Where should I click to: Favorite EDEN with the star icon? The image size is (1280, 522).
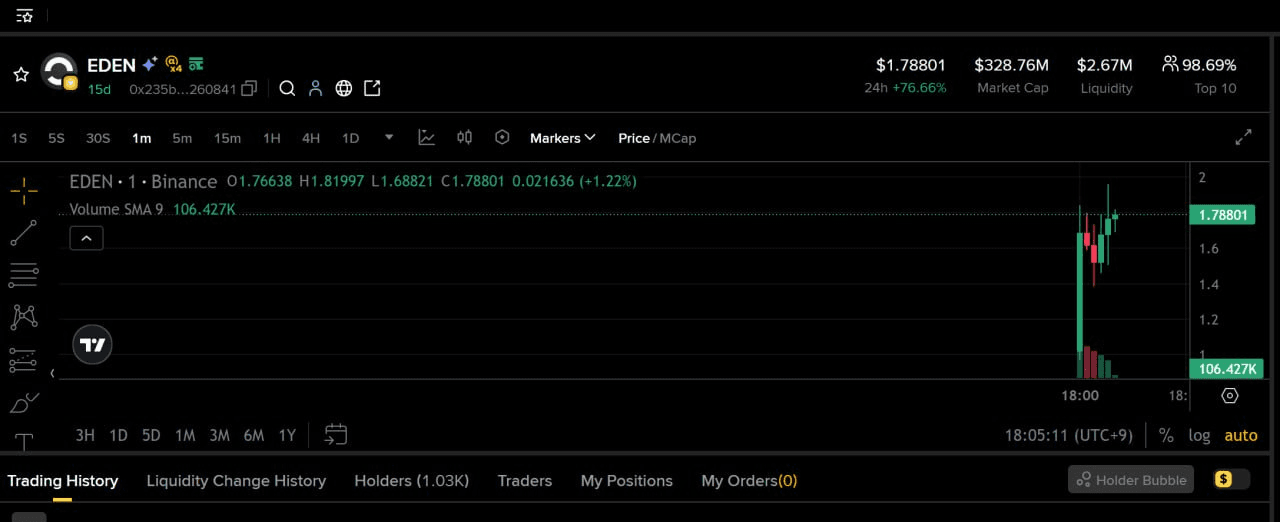(x=21, y=74)
